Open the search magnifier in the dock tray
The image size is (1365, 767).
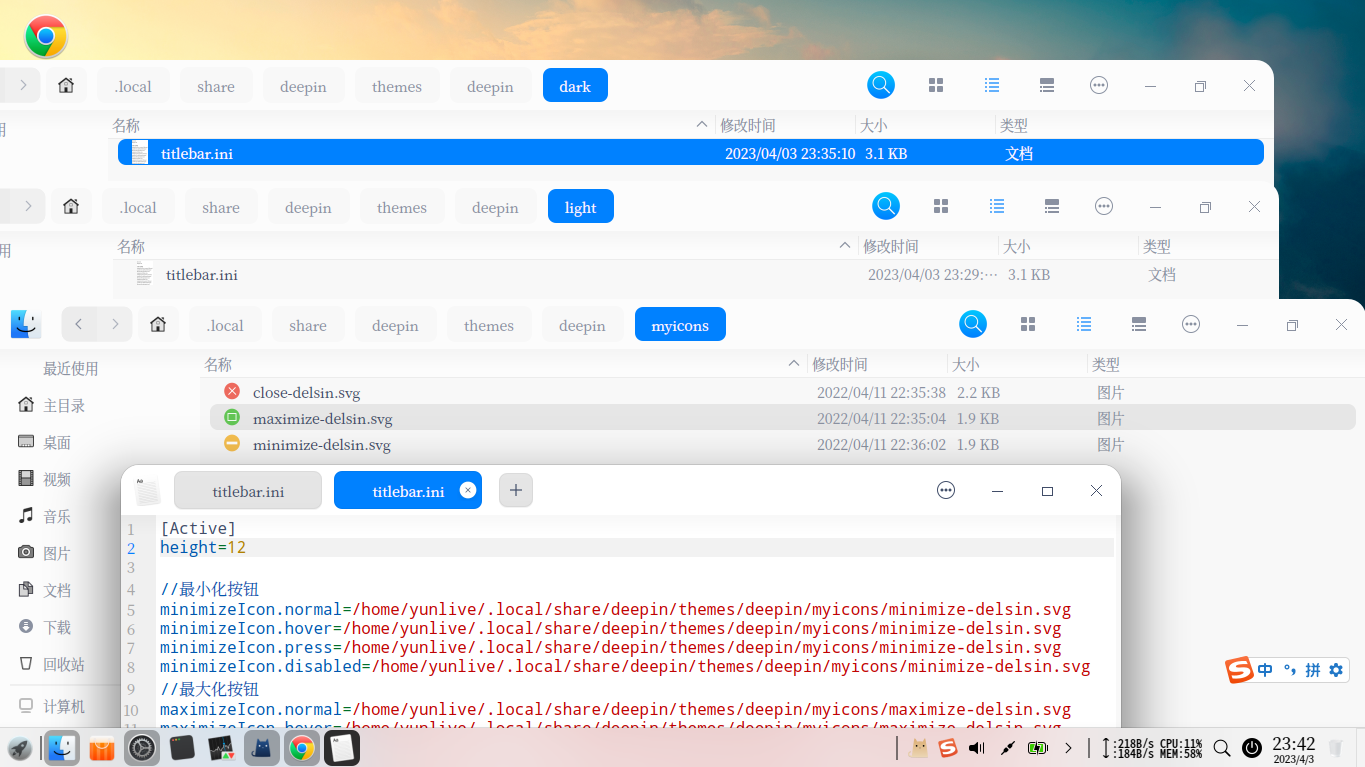click(x=1221, y=748)
